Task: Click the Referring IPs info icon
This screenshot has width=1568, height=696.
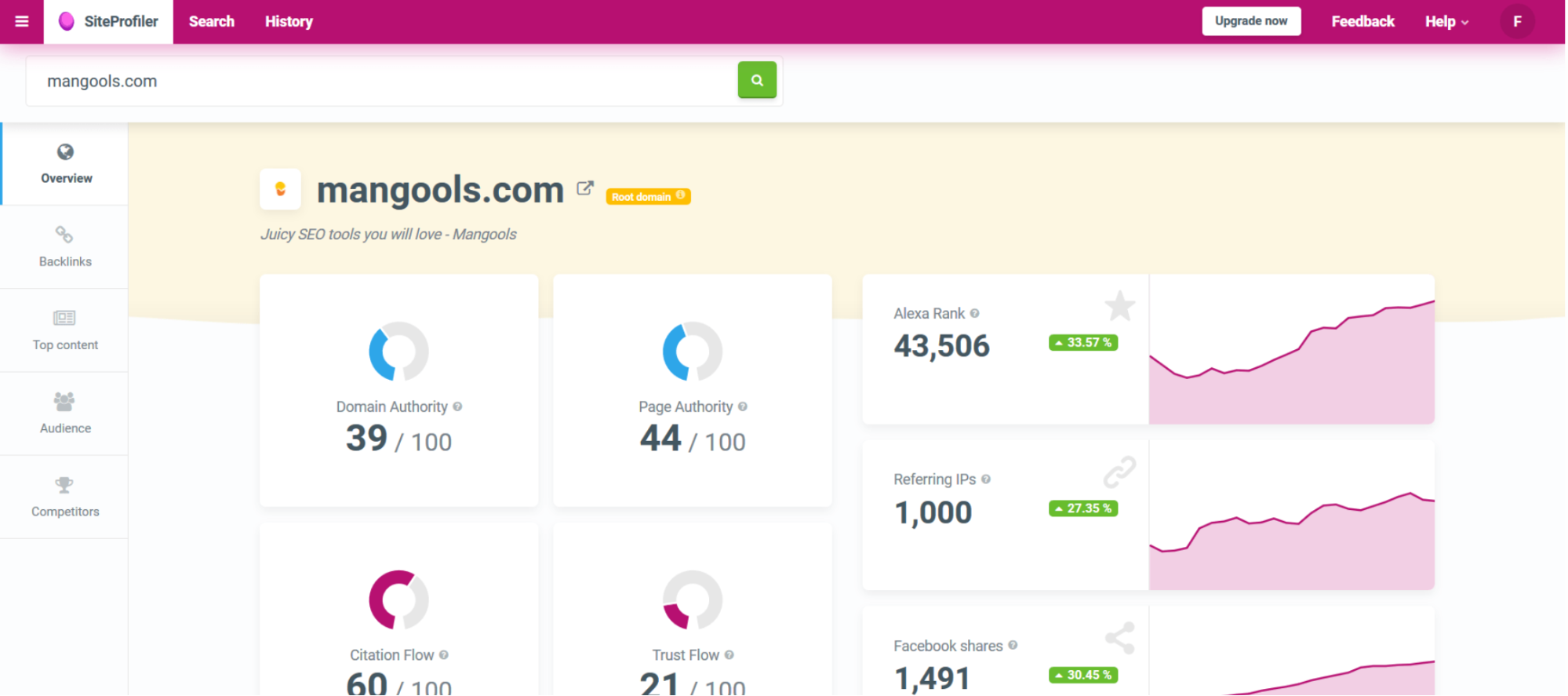Action: 986,479
